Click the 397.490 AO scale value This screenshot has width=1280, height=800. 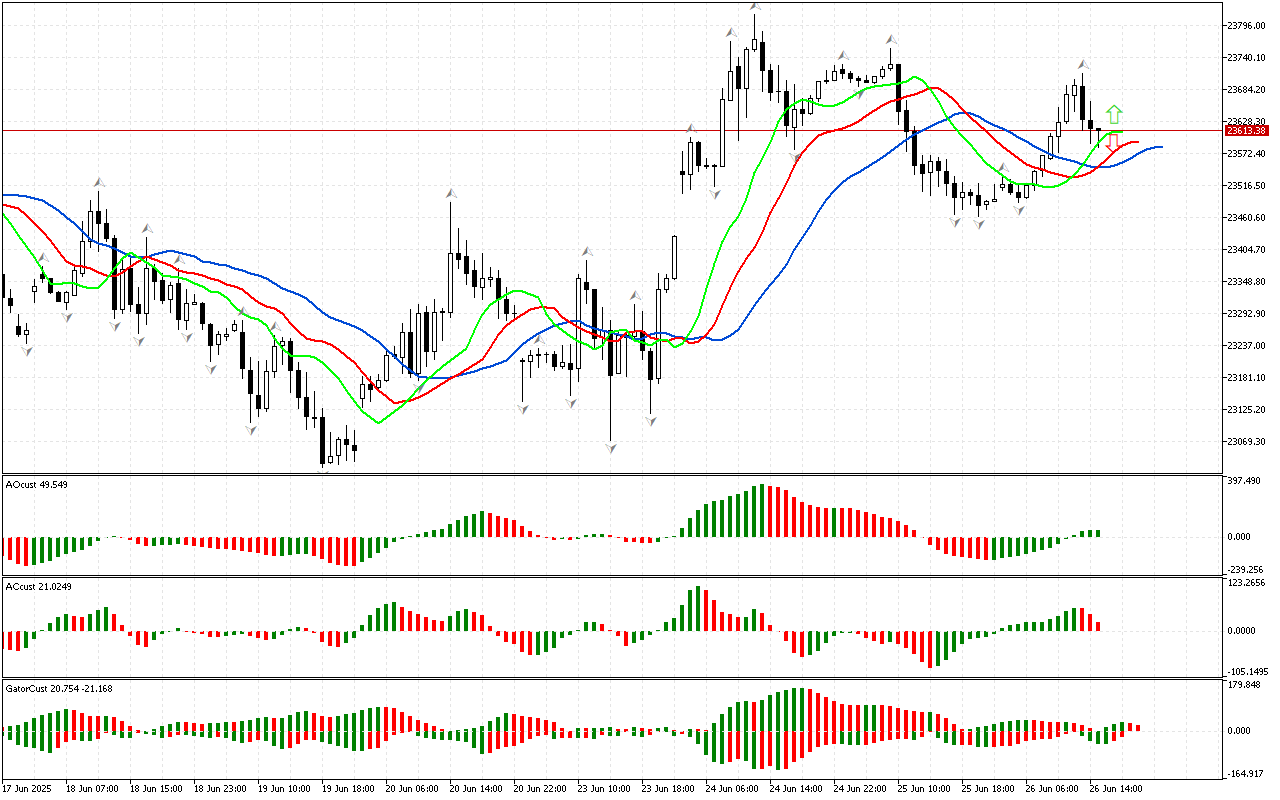[1244, 481]
